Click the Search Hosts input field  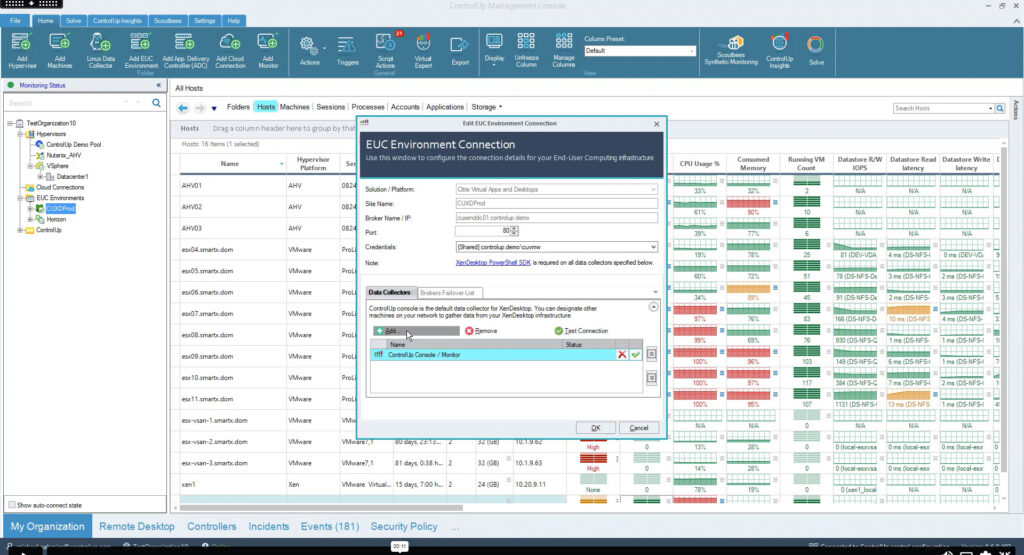pyautogui.click(x=940, y=108)
